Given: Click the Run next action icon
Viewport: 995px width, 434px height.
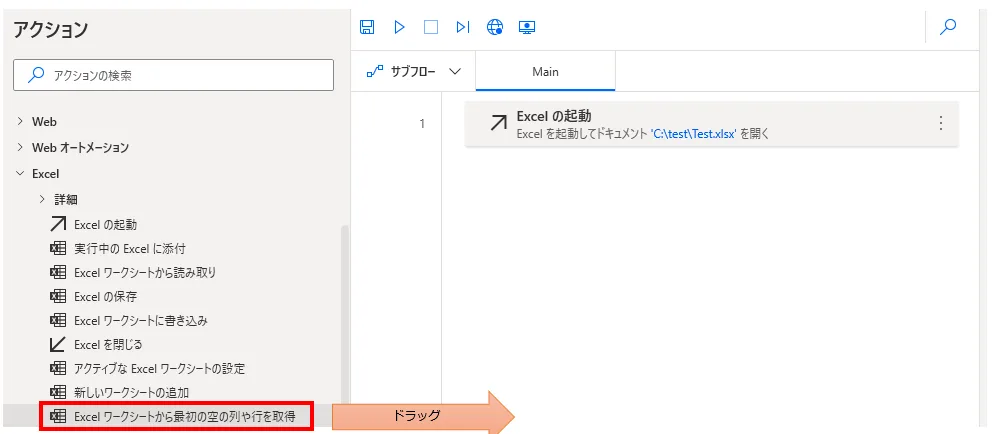Looking at the screenshot, I should (462, 28).
